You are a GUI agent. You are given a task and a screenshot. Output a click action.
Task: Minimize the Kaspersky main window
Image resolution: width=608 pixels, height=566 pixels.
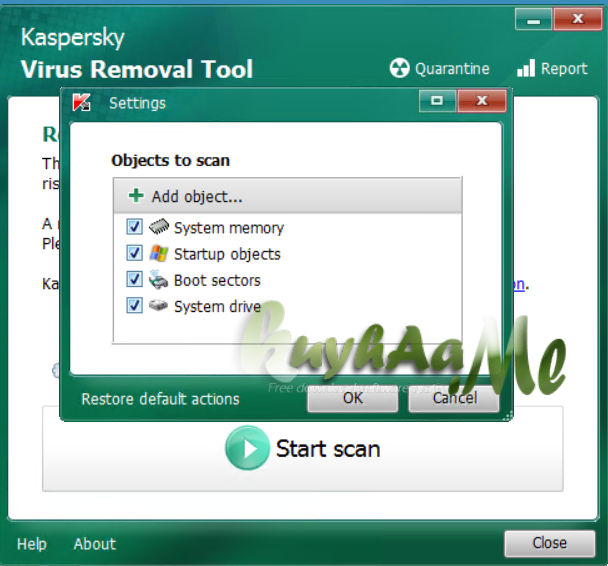[534, 19]
